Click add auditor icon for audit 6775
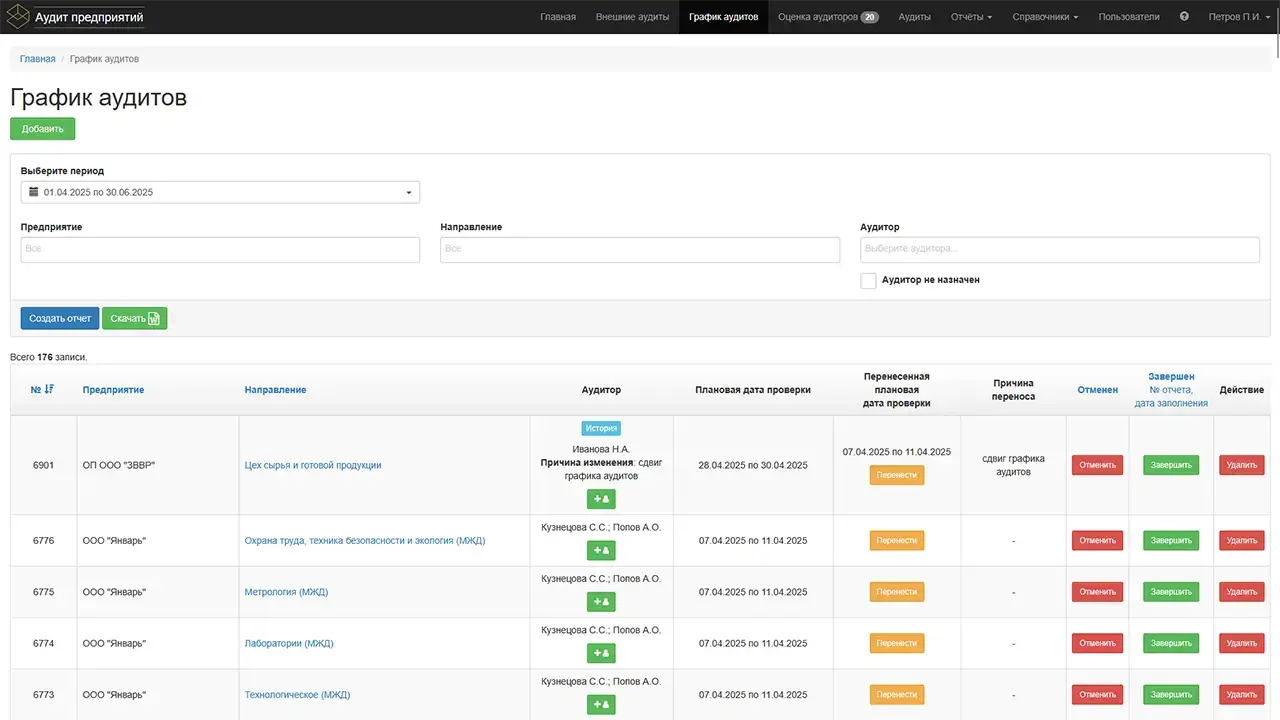 pos(601,602)
